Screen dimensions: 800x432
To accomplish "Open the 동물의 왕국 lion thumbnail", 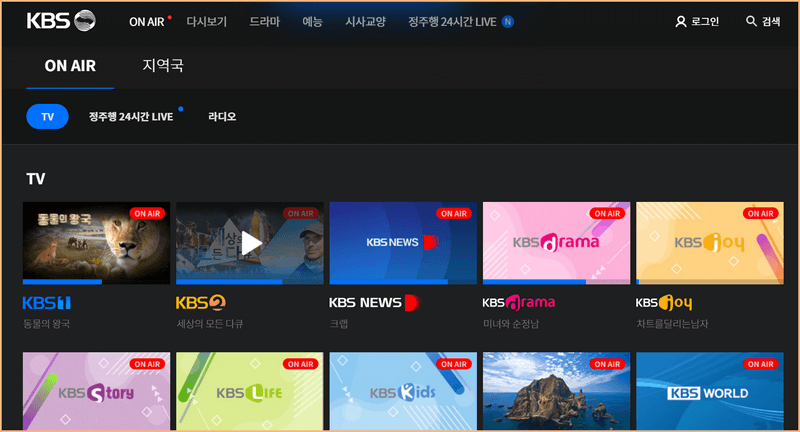I will click(x=96, y=243).
